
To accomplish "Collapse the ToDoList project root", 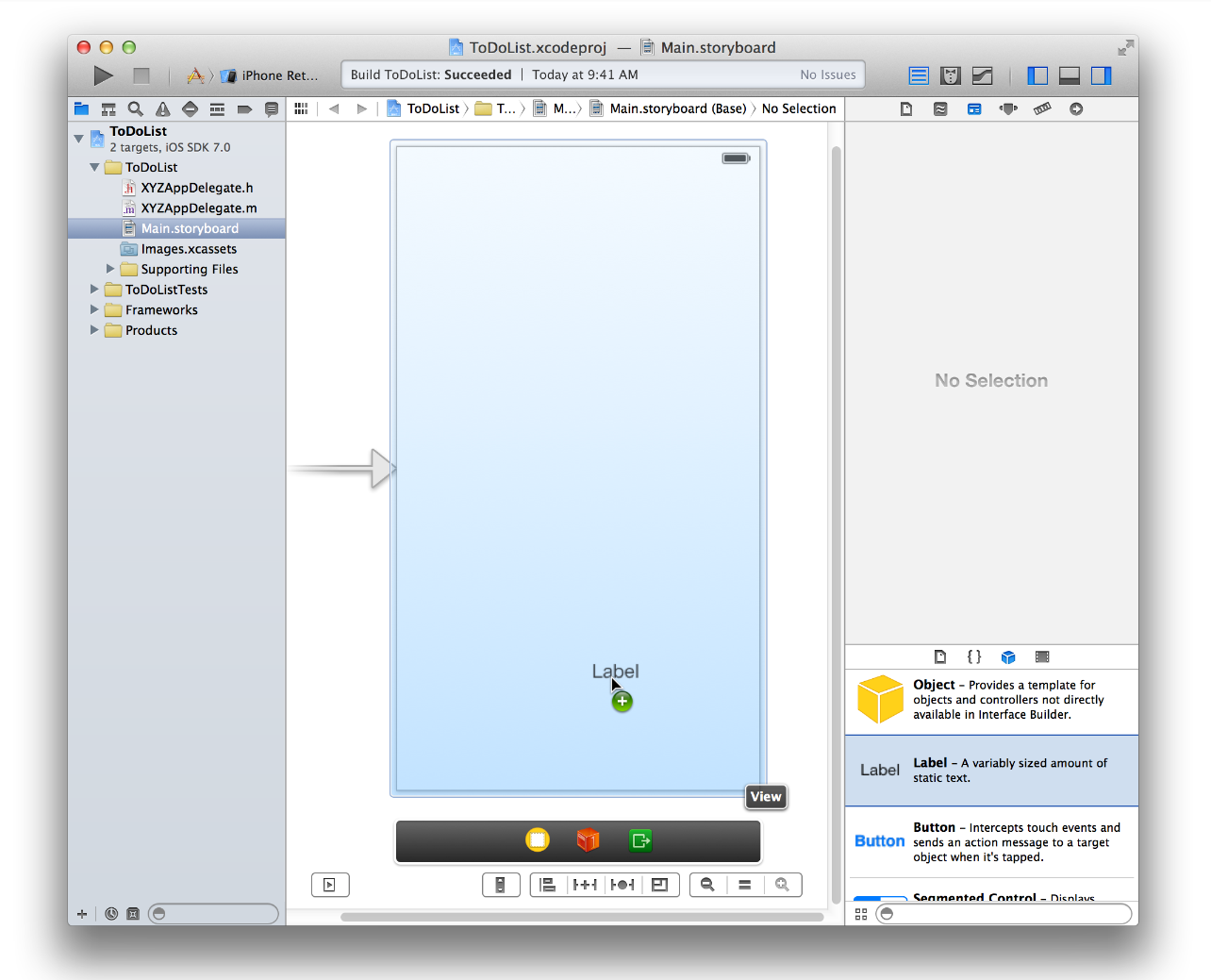I will tap(79, 139).
